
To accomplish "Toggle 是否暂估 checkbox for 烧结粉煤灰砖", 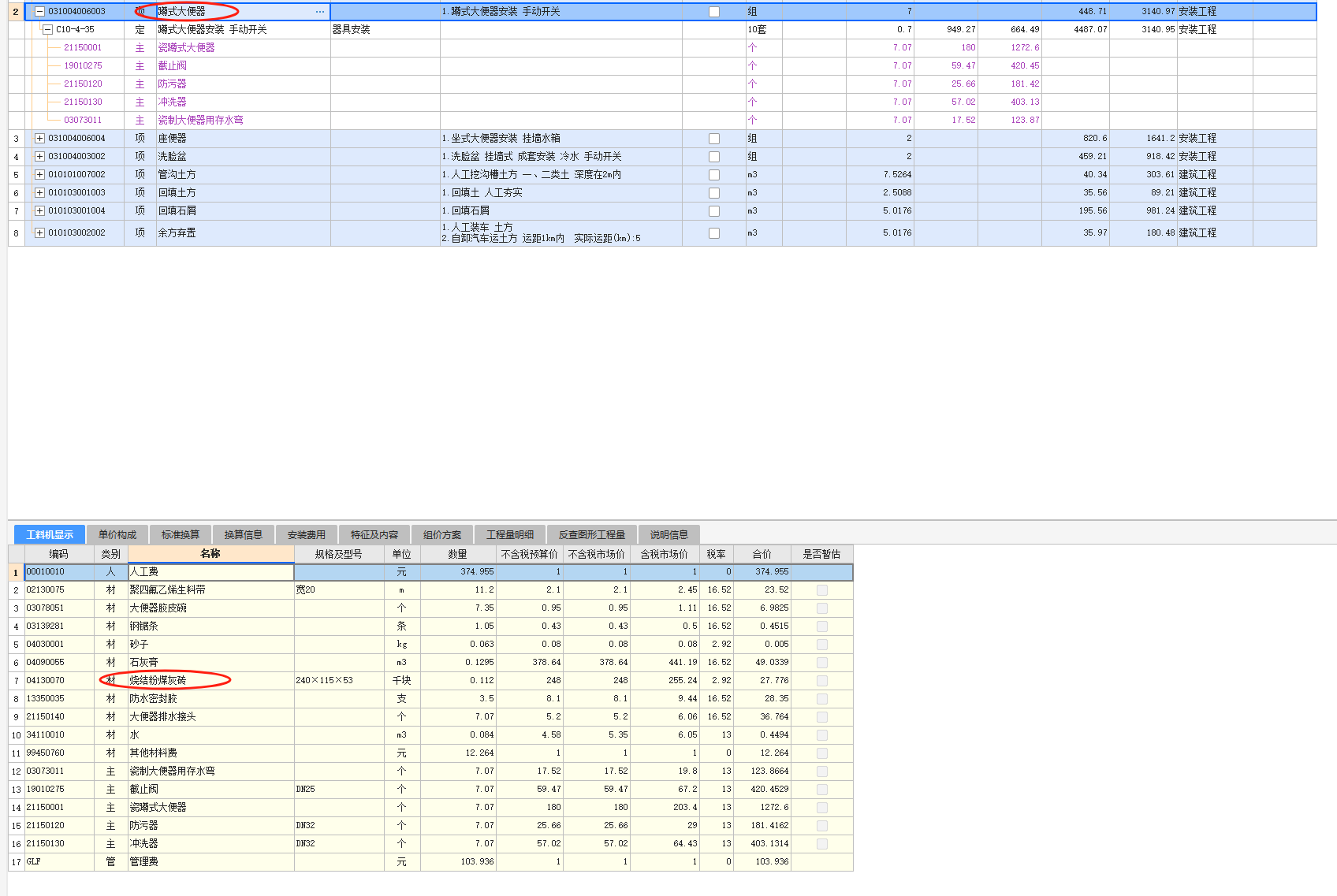I will point(822,681).
